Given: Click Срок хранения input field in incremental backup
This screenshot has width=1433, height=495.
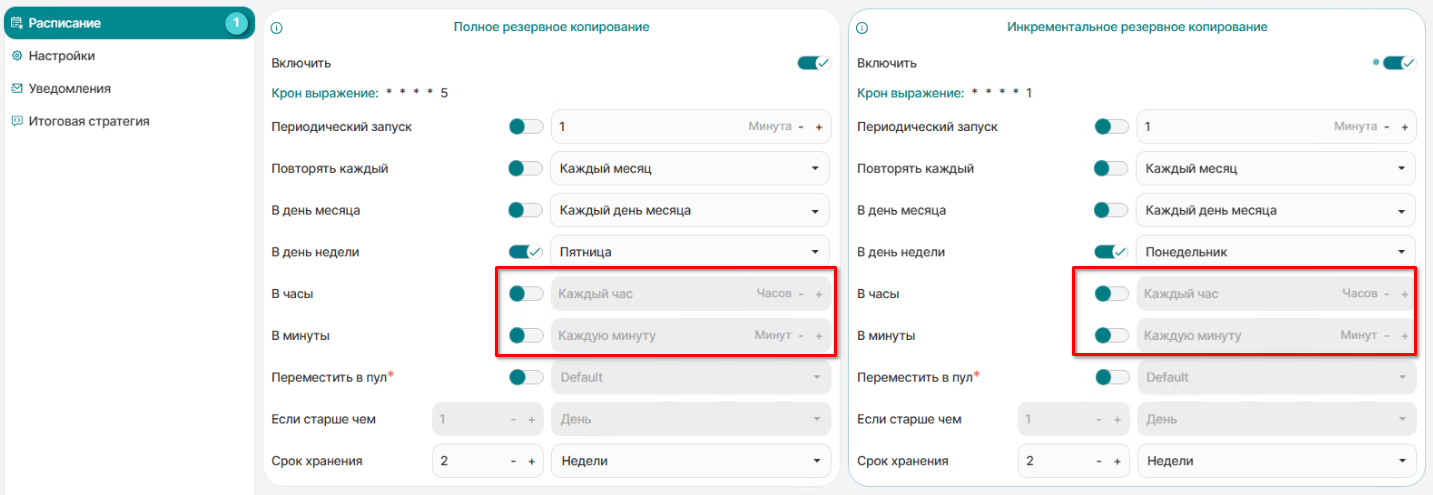Looking at the screenshot, I should tap(1074, 461).
